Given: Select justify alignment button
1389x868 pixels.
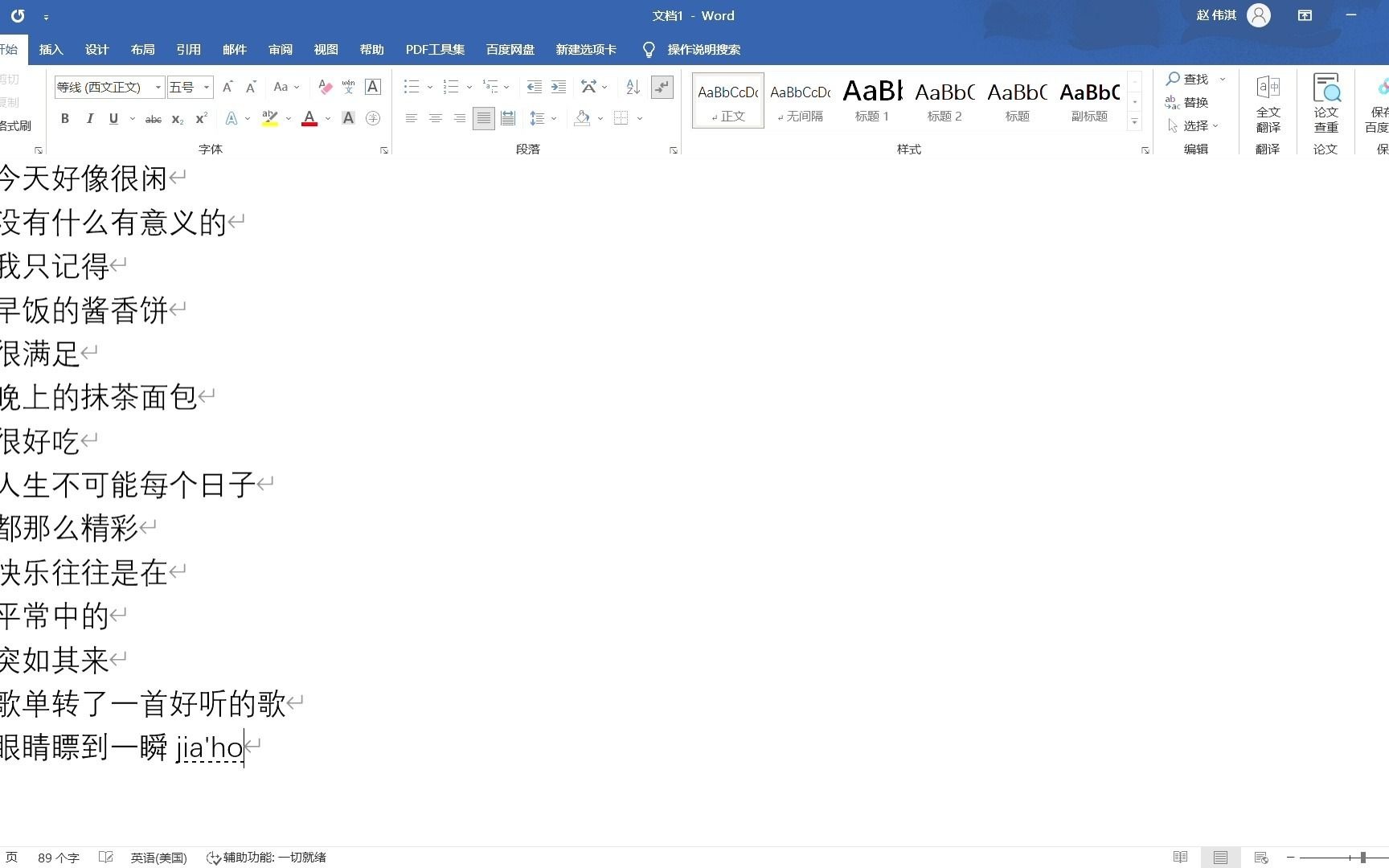Looking at the screenshot, I should pyautogui.click(x=483, y=119).
